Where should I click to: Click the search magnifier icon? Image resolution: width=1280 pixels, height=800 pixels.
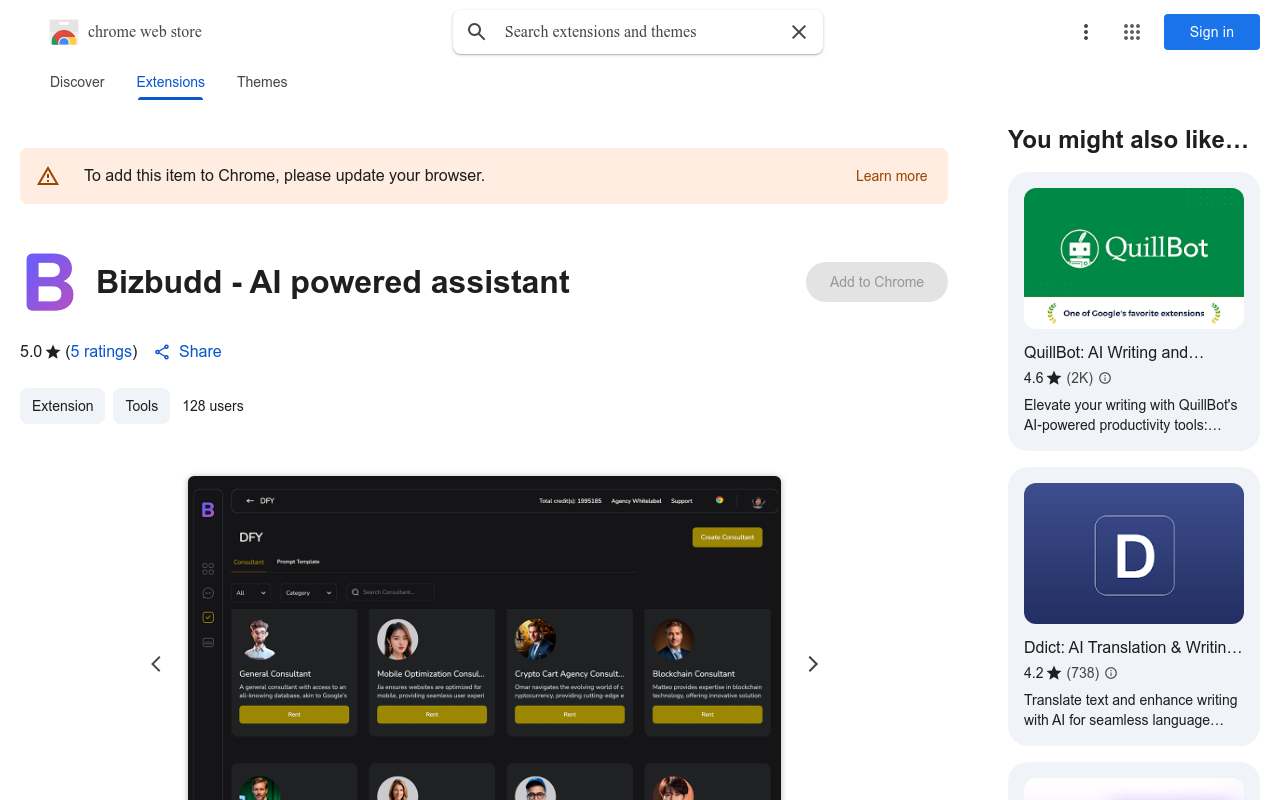click(477, 32)
